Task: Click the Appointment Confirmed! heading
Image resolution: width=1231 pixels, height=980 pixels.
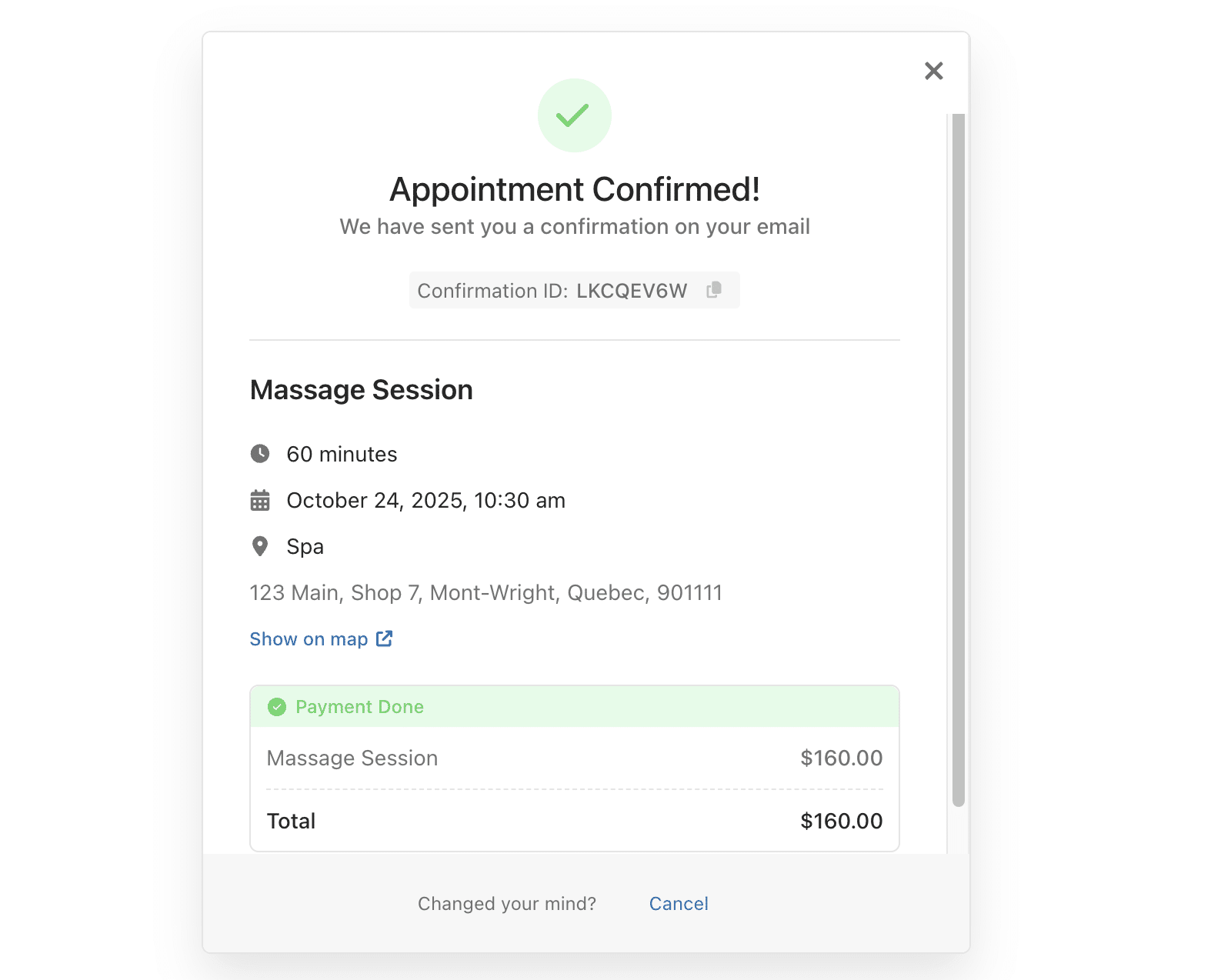Action: coord(575,189)
